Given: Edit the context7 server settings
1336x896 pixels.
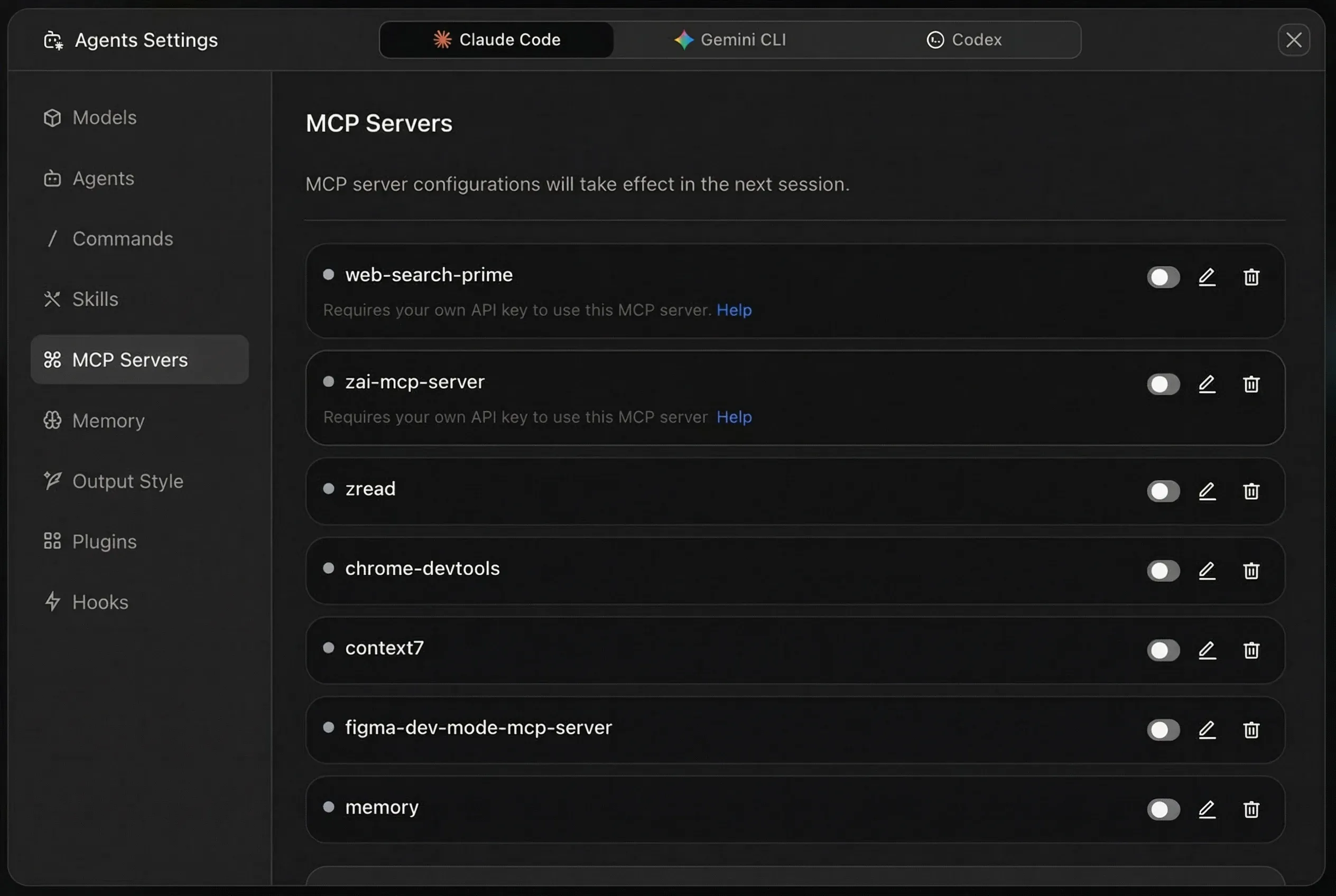Looking at the screenshot, I should click(x=1208, y=650).
